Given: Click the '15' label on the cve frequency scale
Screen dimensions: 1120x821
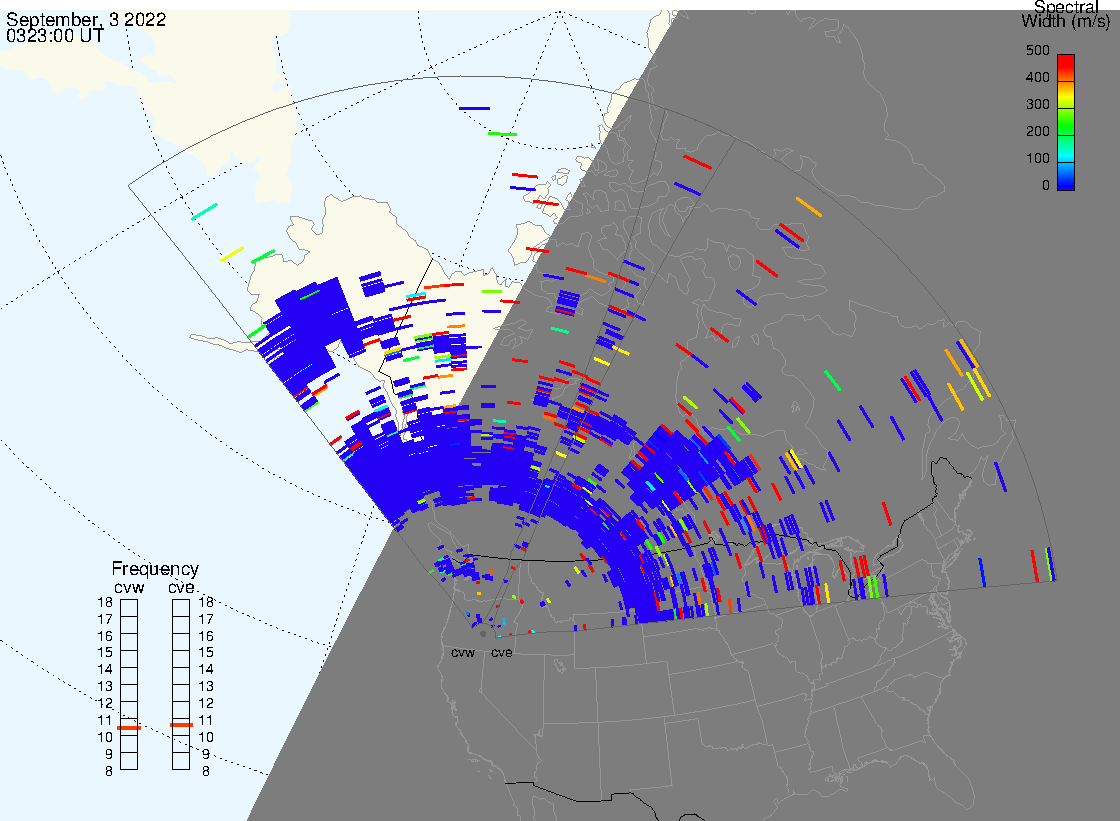Looking at the screenshot, I should pos(206,652).
